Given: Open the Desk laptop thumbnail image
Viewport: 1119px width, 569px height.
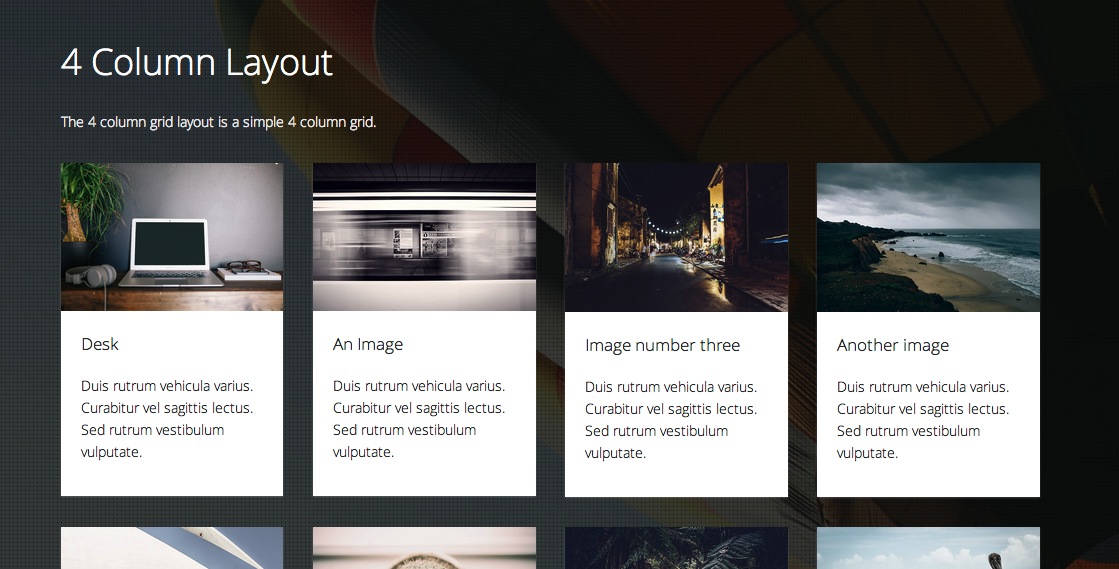Looking at the screenshot, I should click(172, 237).
